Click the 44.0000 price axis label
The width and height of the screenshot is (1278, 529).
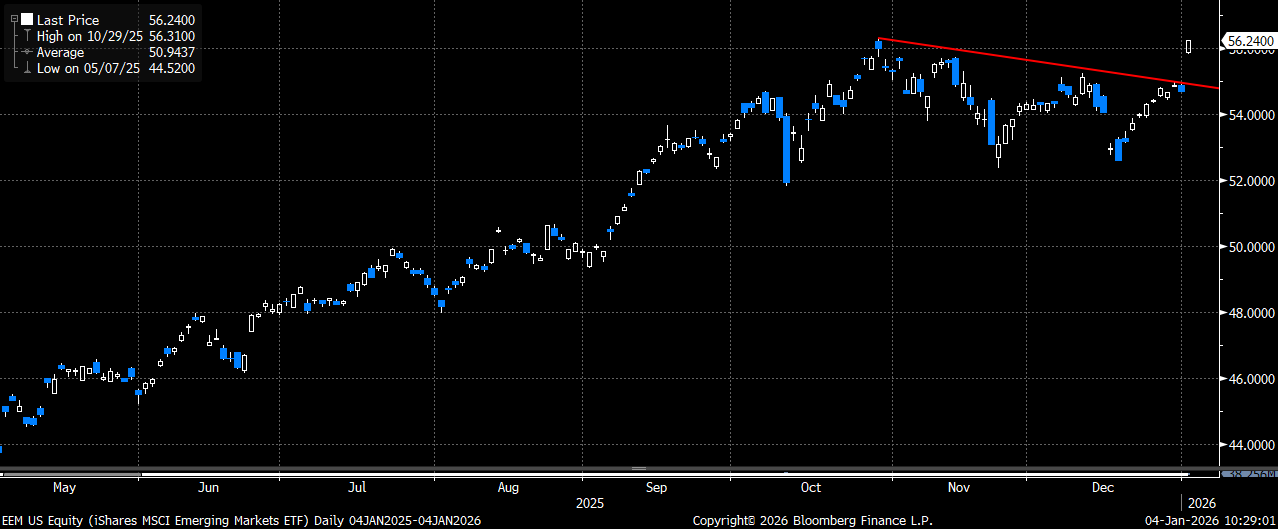pos(1250,446)
